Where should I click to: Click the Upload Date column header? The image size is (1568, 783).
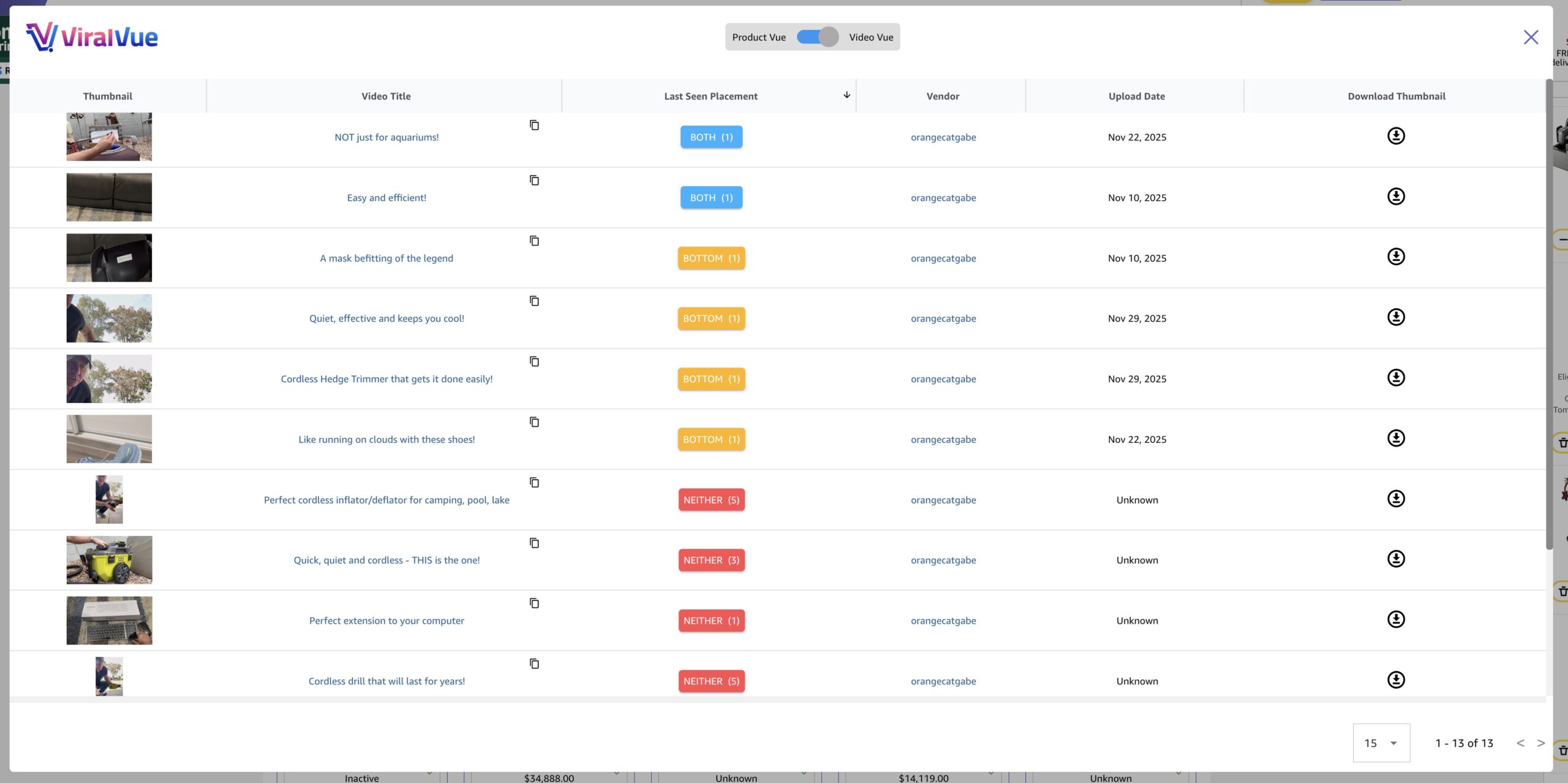pyautogui.click(x=1136, y=96)
